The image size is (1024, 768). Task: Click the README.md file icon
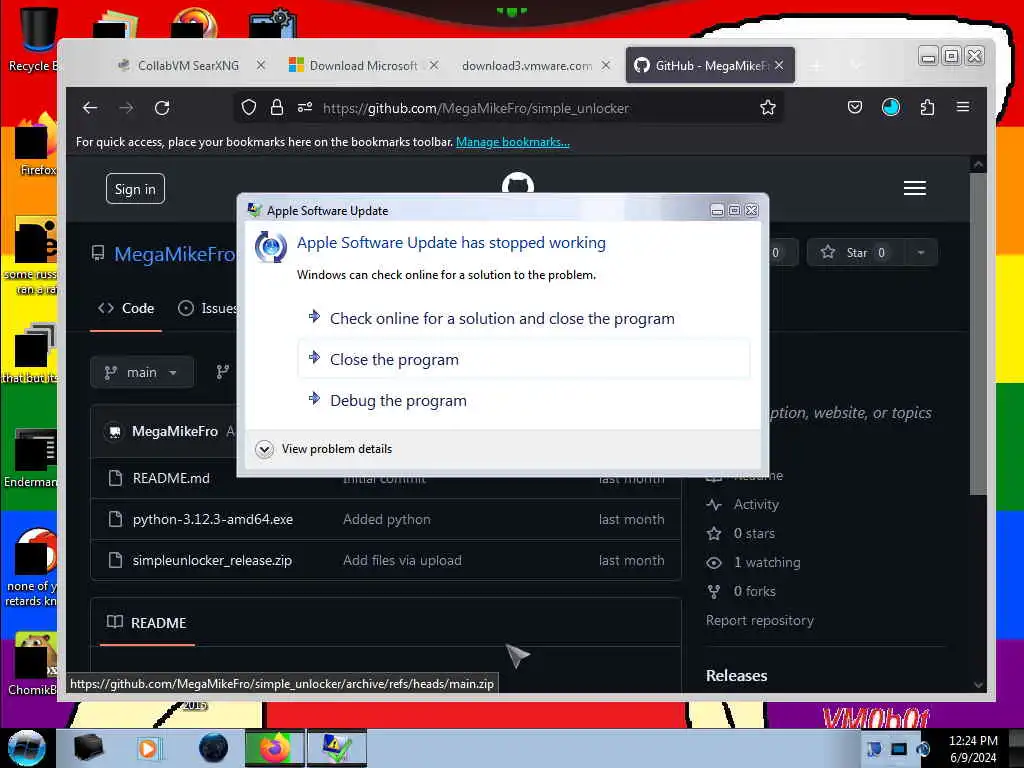pos(116,478)
